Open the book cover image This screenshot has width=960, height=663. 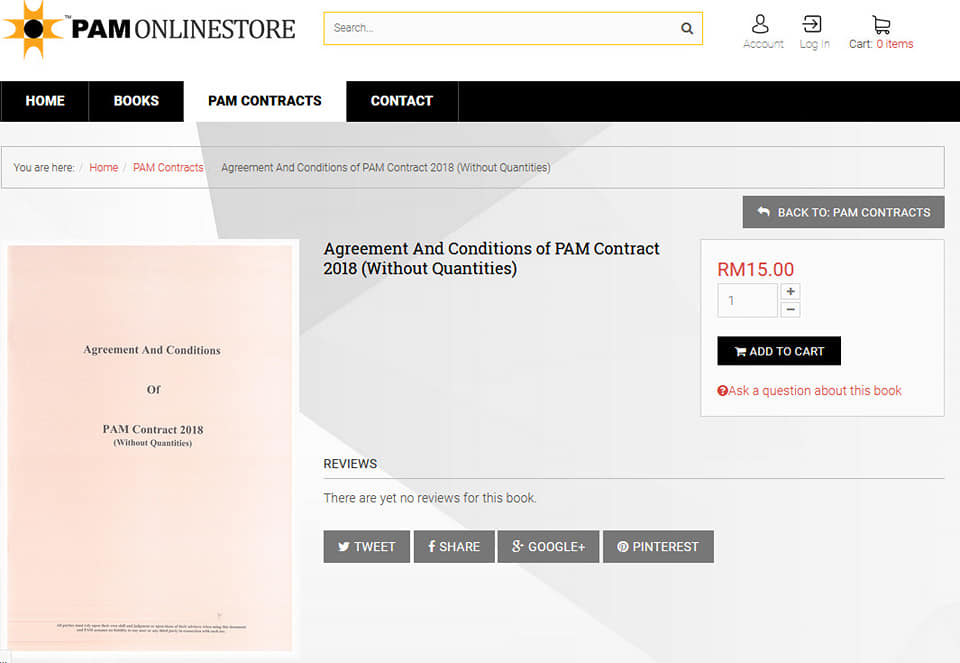[x=149, y=448]
